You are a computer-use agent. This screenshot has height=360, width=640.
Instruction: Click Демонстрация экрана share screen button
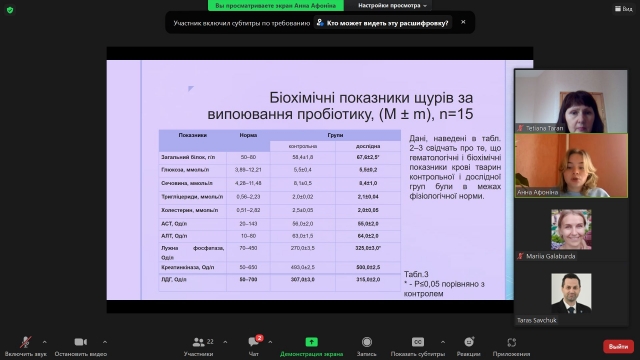pyautogui.click(x=311, y=346)
